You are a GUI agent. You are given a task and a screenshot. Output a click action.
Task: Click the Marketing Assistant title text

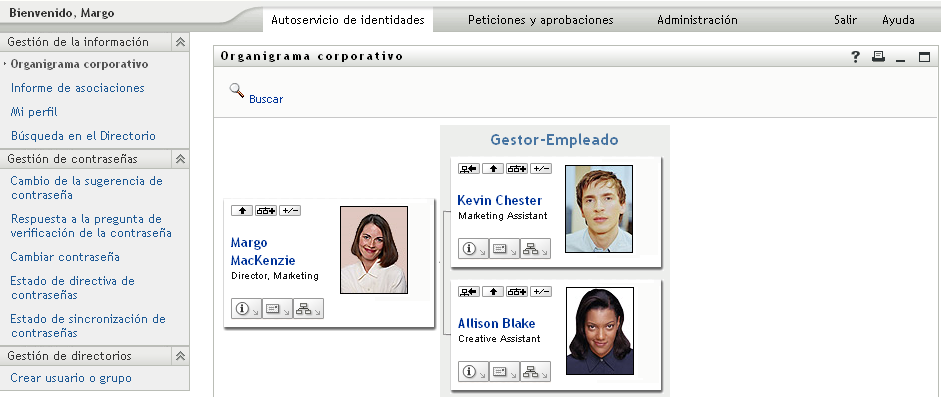coord(503,216)
